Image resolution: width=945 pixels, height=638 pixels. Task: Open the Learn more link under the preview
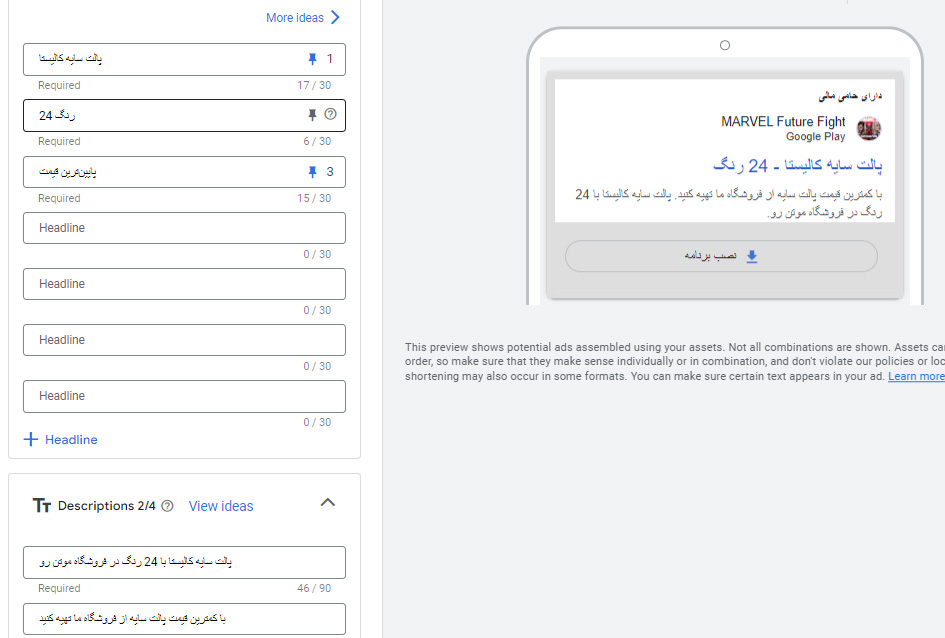916,376
